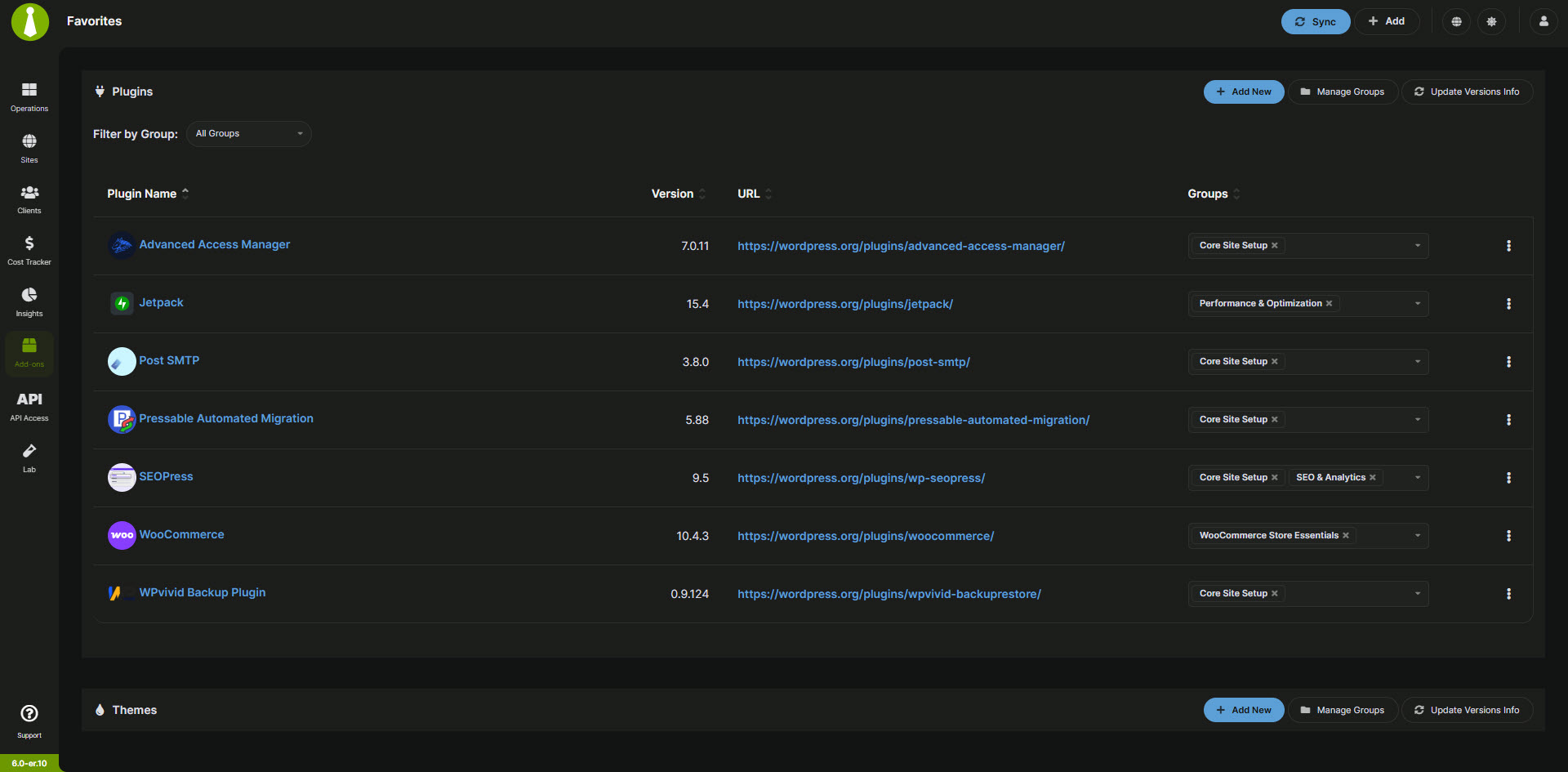Open the Jetpack plugin name link
Image resolution: width=1568 pixels, height=772 pixels.
(x=161, y=302)
